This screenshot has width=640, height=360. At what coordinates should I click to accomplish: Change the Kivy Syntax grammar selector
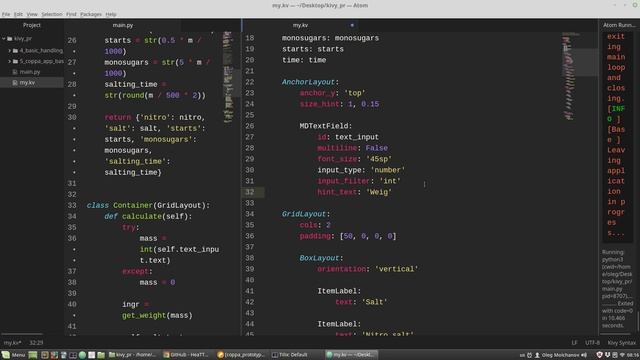[622, 343]
